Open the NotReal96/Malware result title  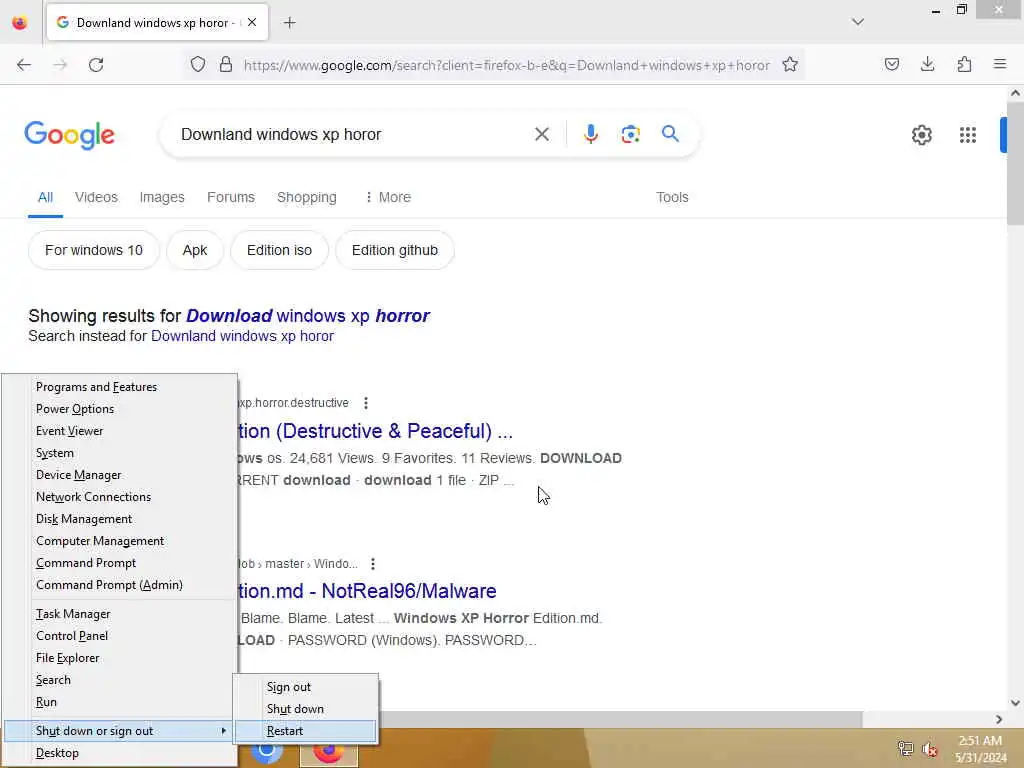pyautogui.click(x=367, y=591)
